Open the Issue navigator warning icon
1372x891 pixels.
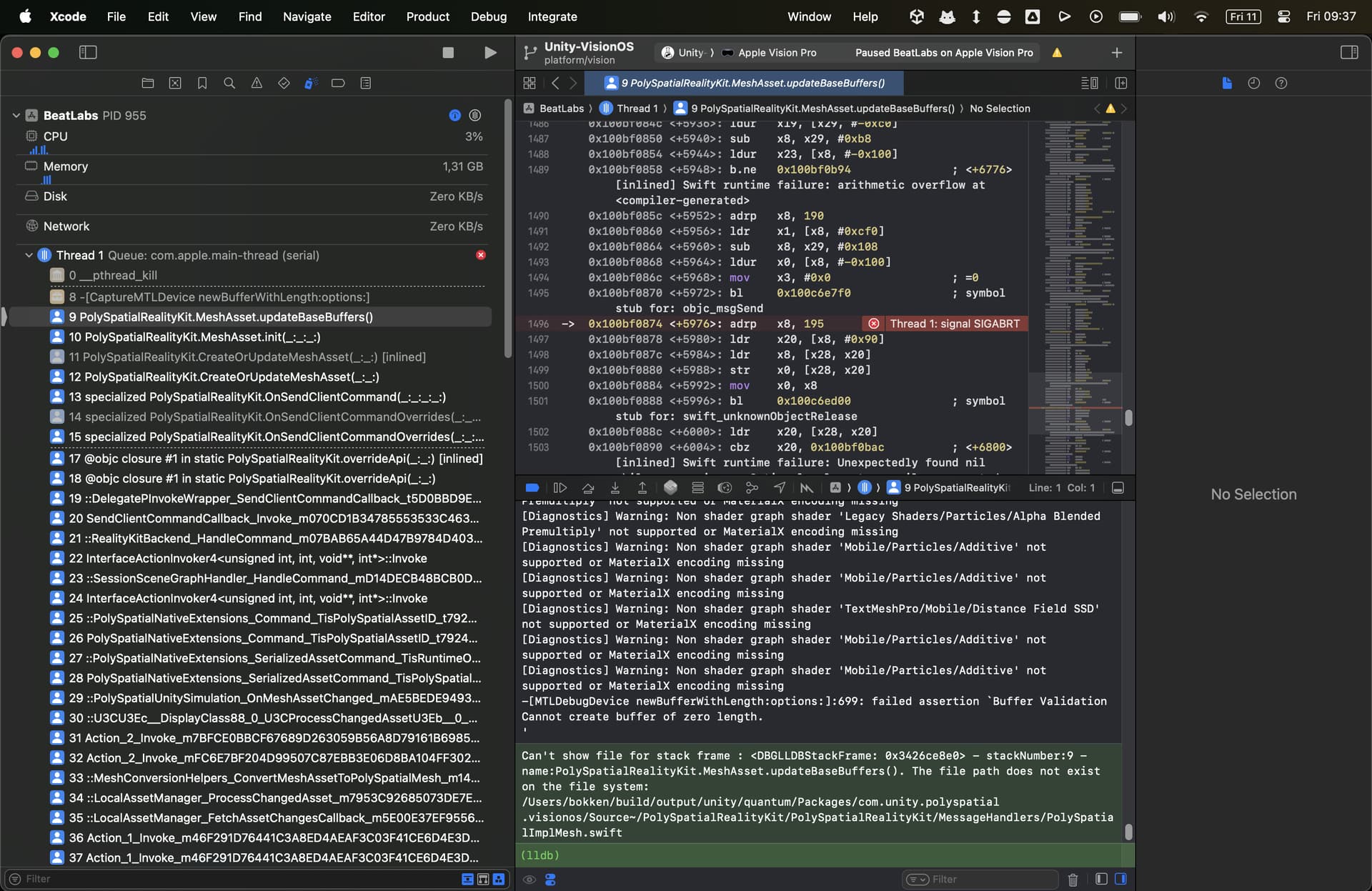257,83
